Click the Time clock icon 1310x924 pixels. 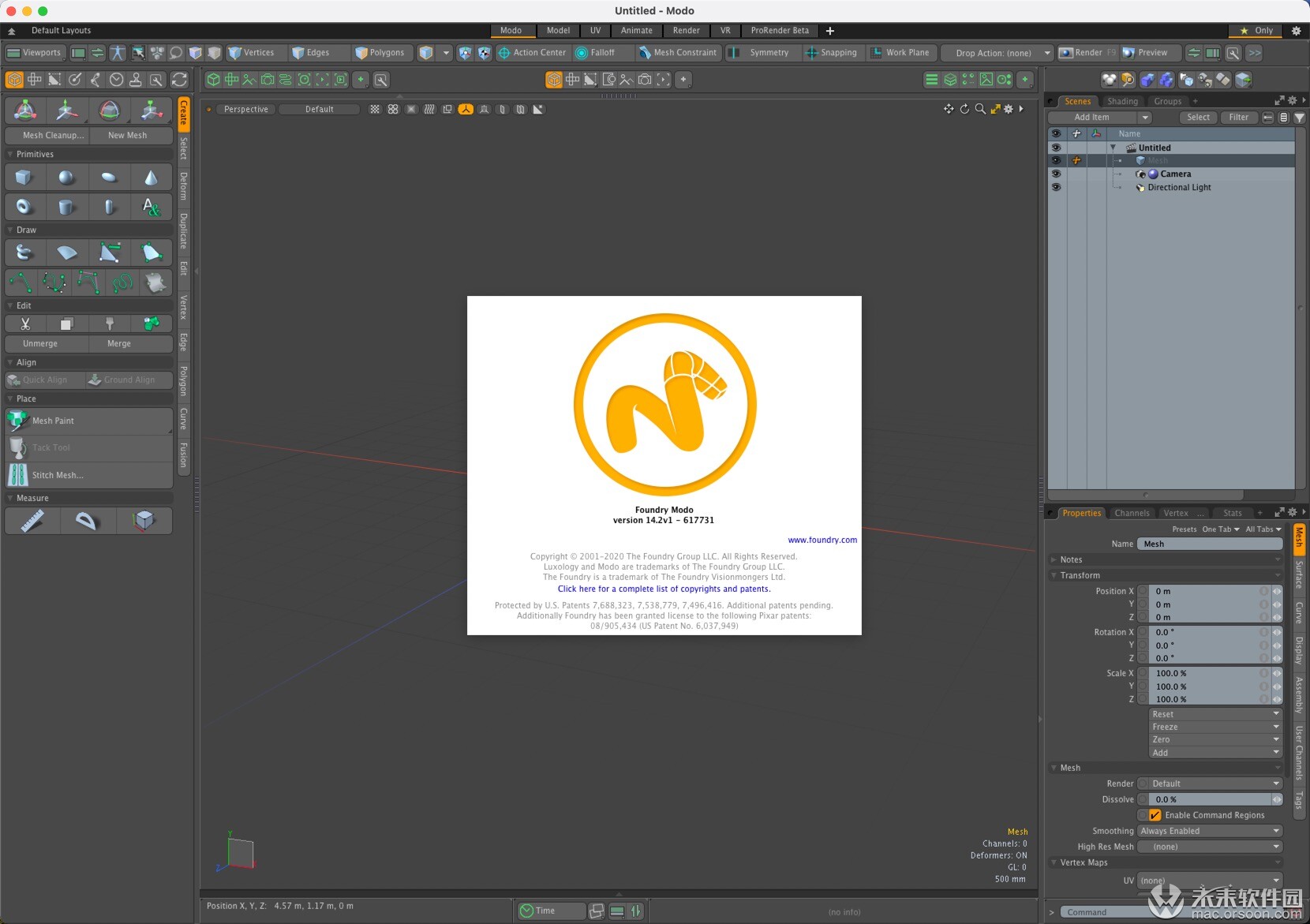pos(526,911)
